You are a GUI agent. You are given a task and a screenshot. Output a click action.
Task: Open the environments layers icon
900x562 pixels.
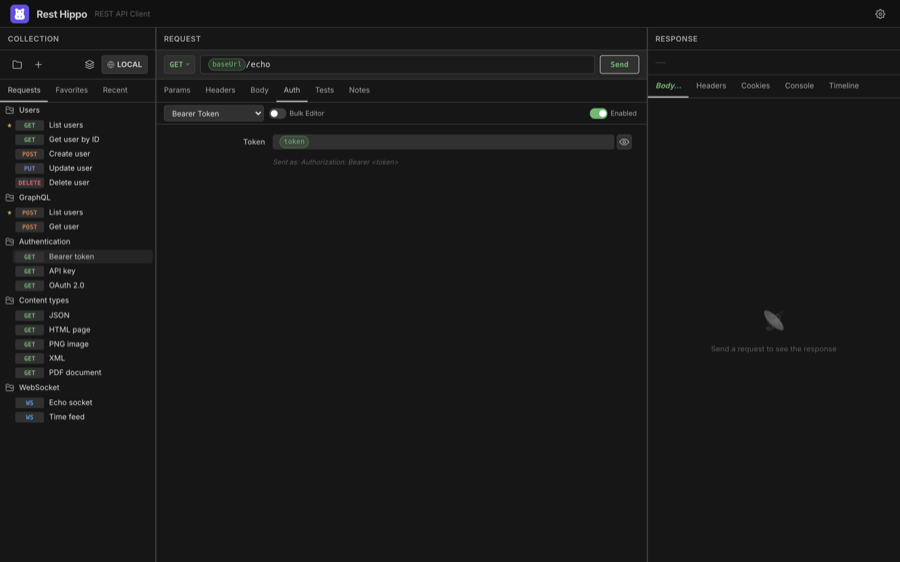(x=90, y=65)
